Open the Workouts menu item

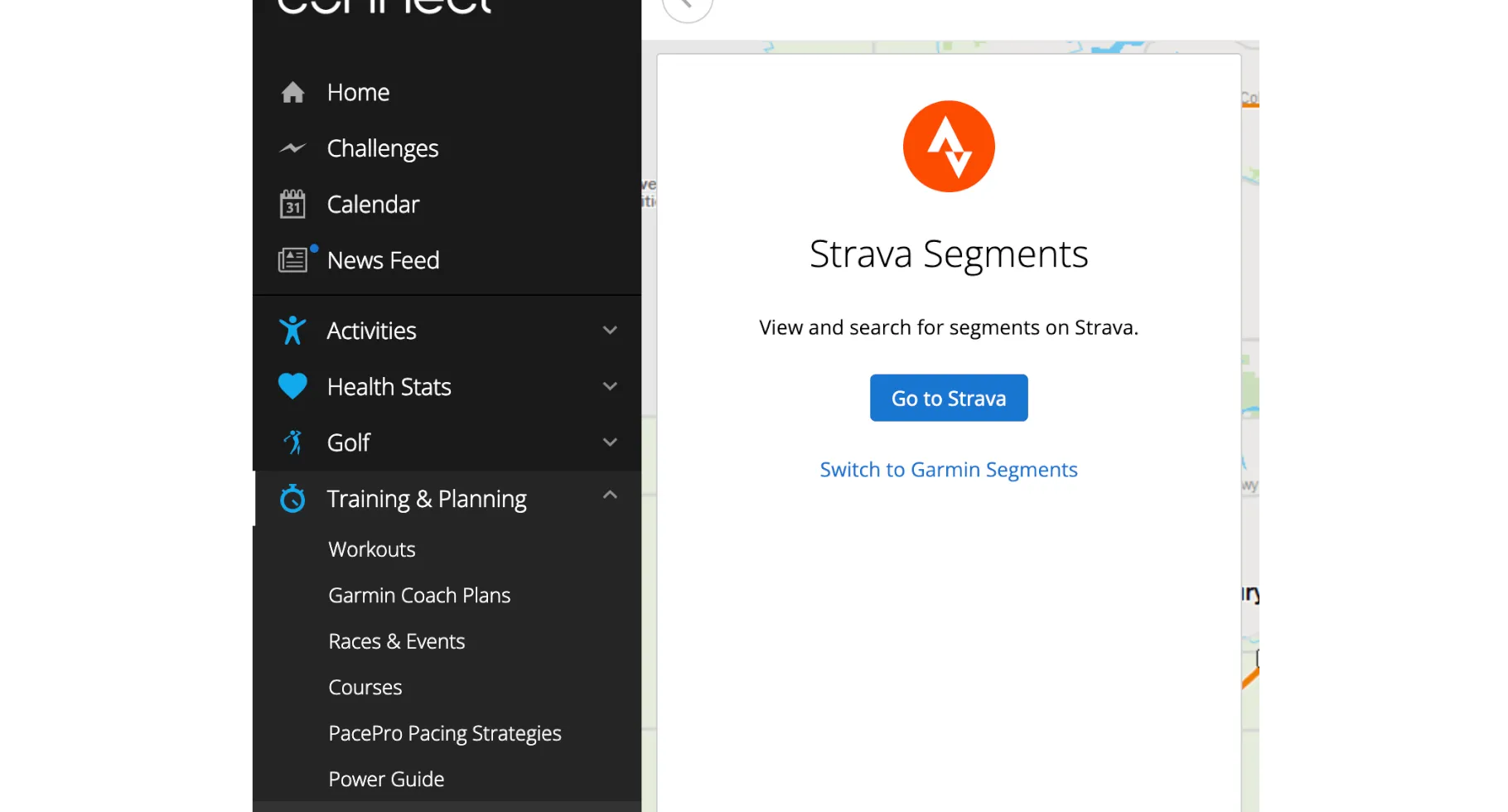pyautogui.click(x=371, y=549)
